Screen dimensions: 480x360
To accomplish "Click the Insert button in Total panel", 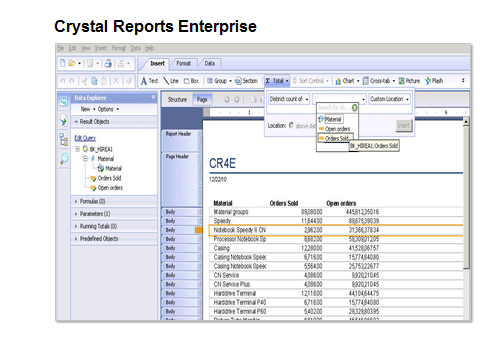I will pyautogui.click(x=403, y=125).
